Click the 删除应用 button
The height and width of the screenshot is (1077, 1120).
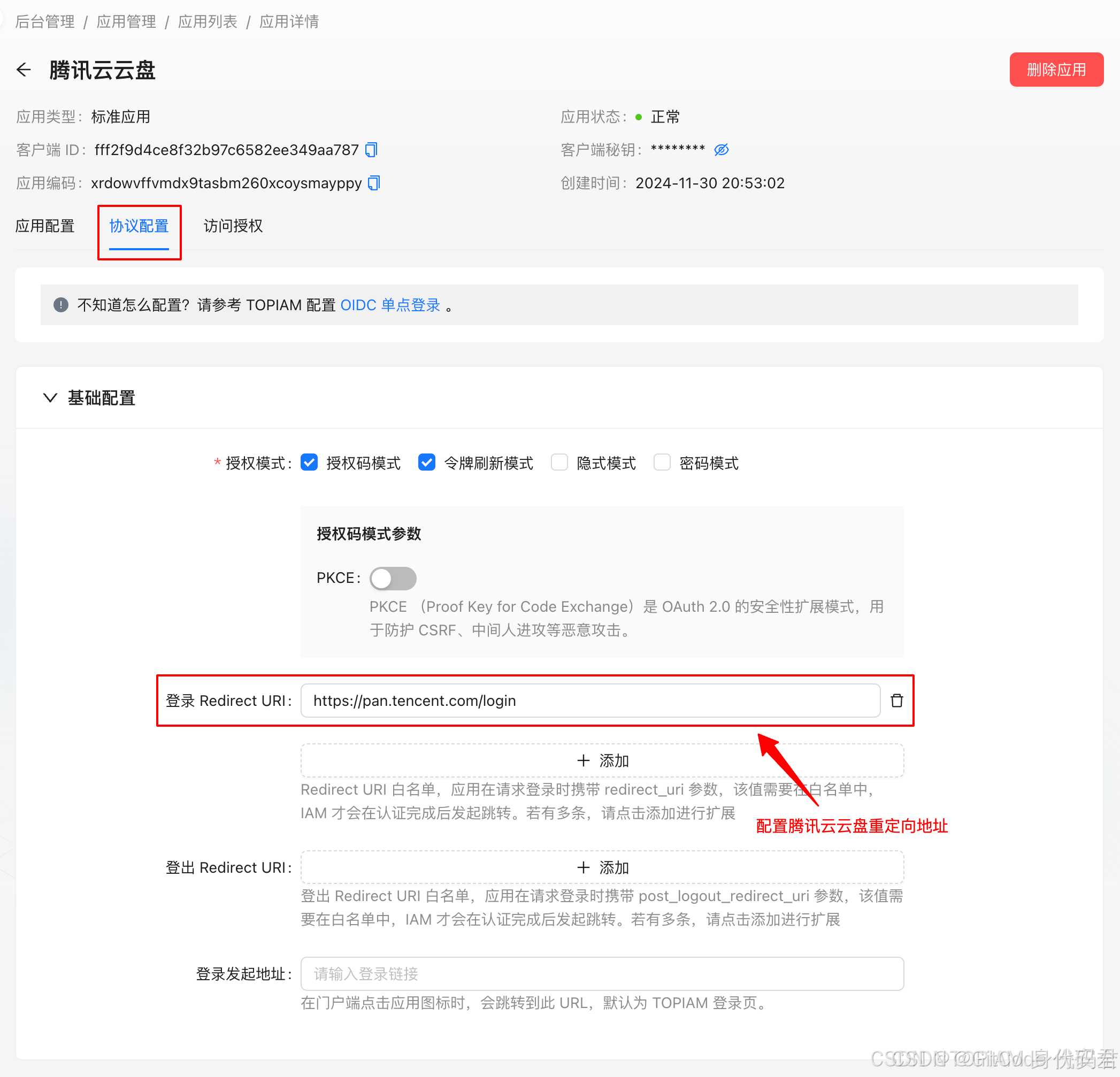point(1056,69)
